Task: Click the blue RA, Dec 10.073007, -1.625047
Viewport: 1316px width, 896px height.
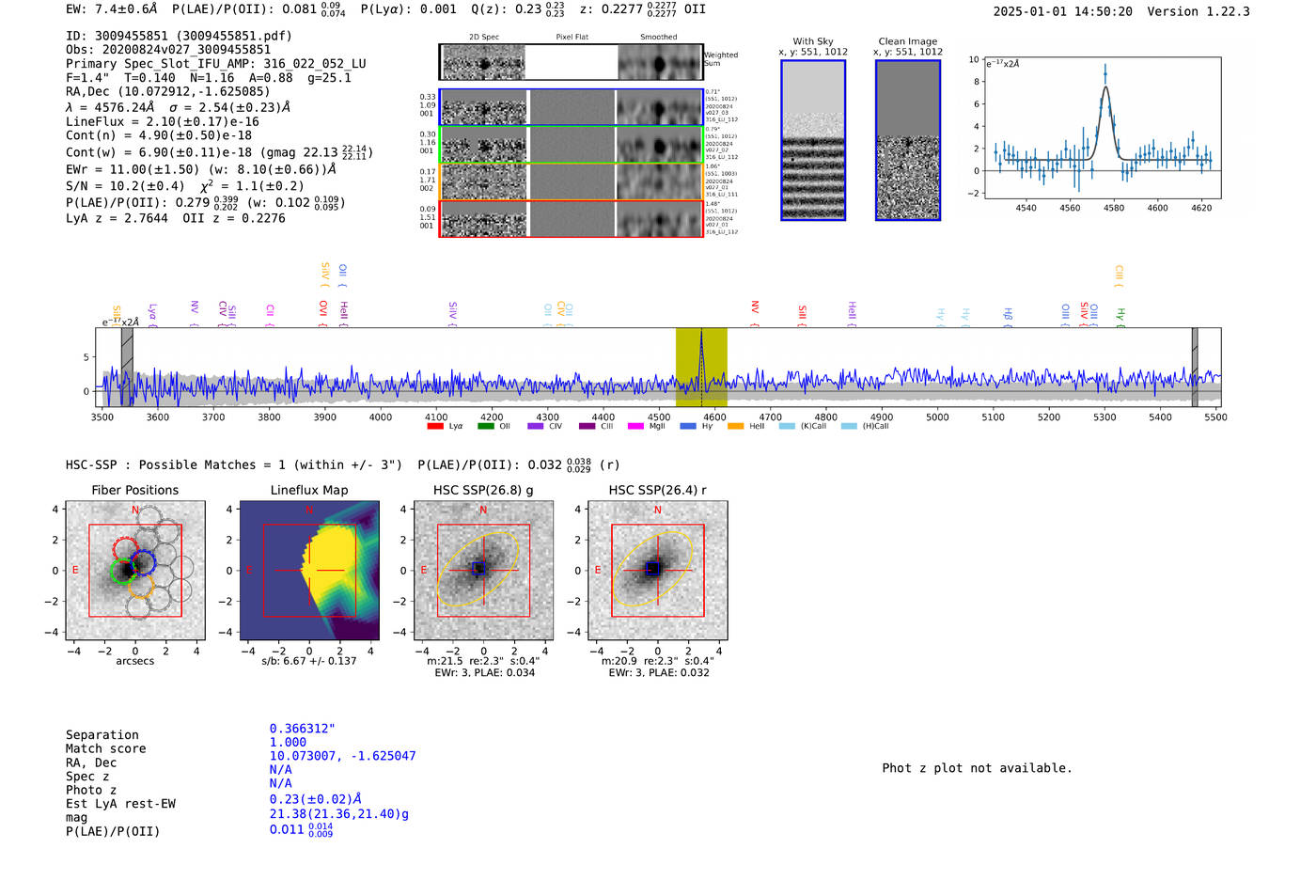Action: pyautogui.click(x=342, y=756)
